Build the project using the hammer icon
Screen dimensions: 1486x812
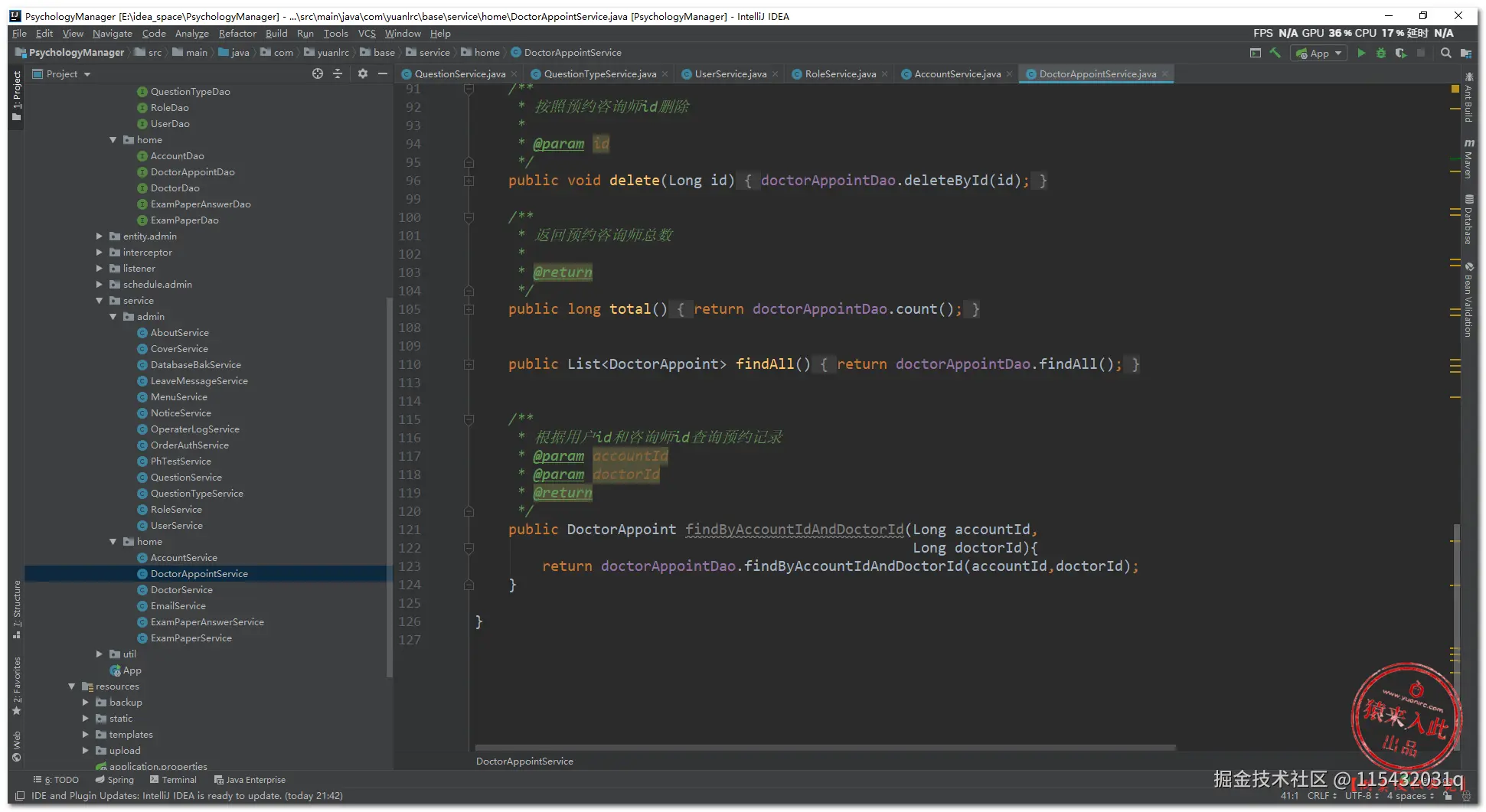pos(1275,53)
